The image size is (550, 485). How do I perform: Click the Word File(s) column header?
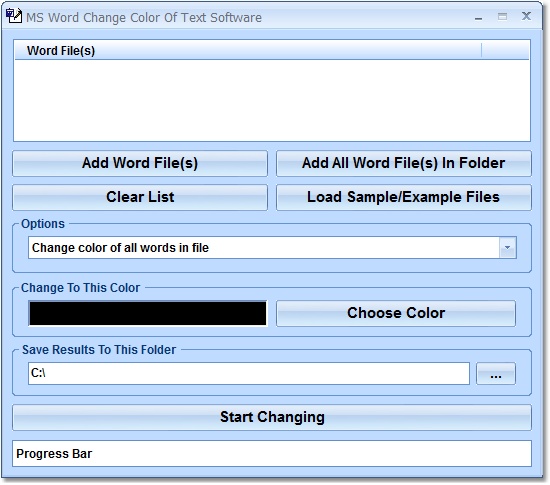coord(248,50)
